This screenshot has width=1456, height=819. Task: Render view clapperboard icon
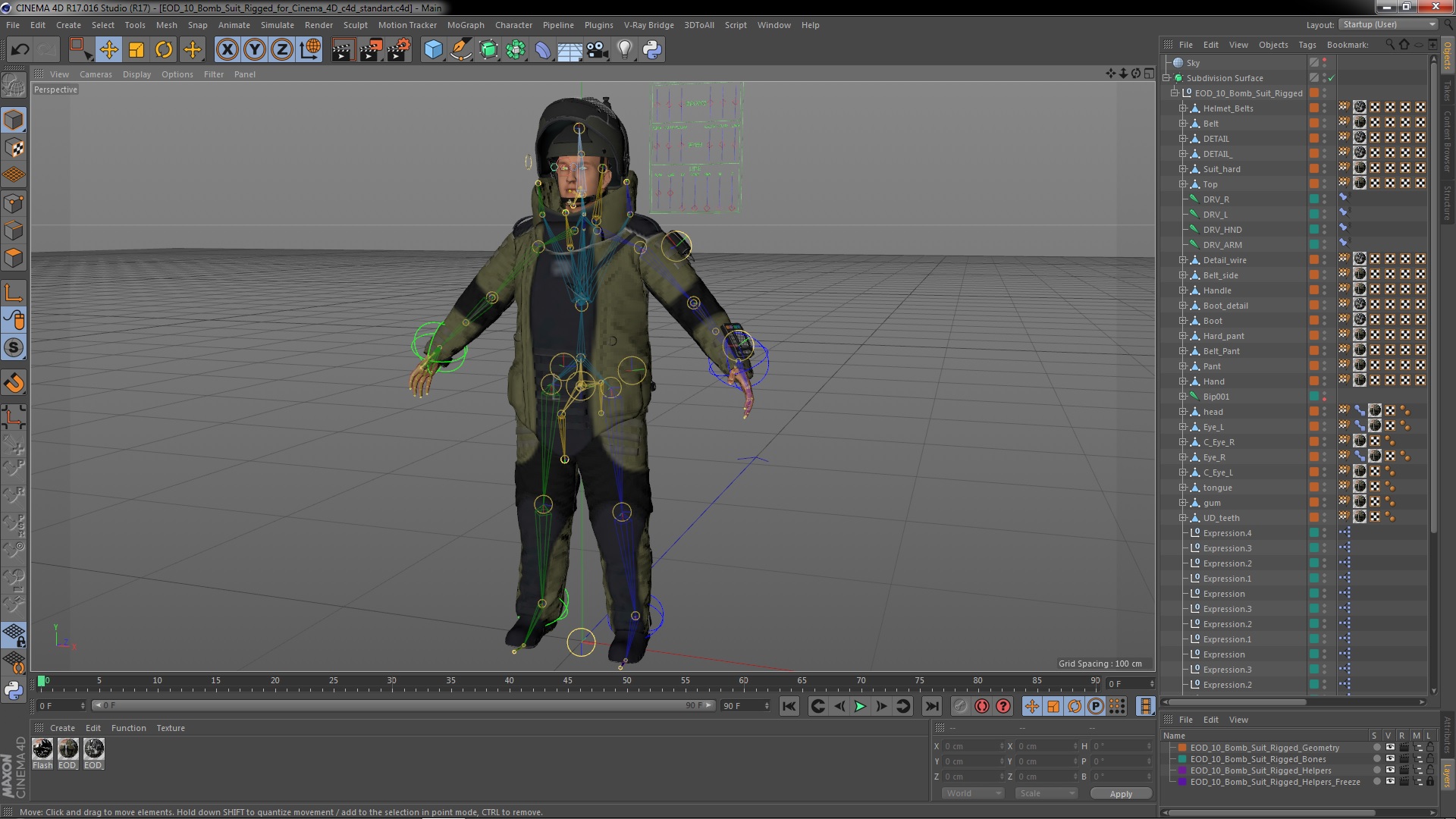tap(342, 50)
